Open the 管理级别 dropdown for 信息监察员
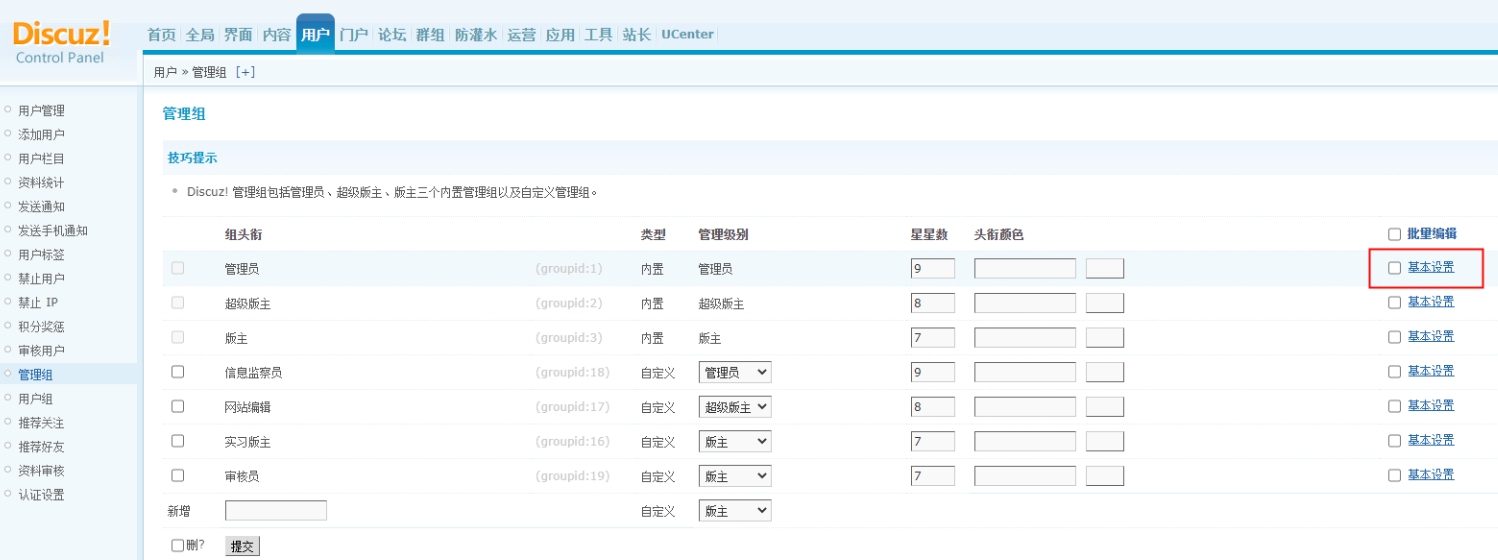This screenshot has height=560, width=1498. (735, 372)
